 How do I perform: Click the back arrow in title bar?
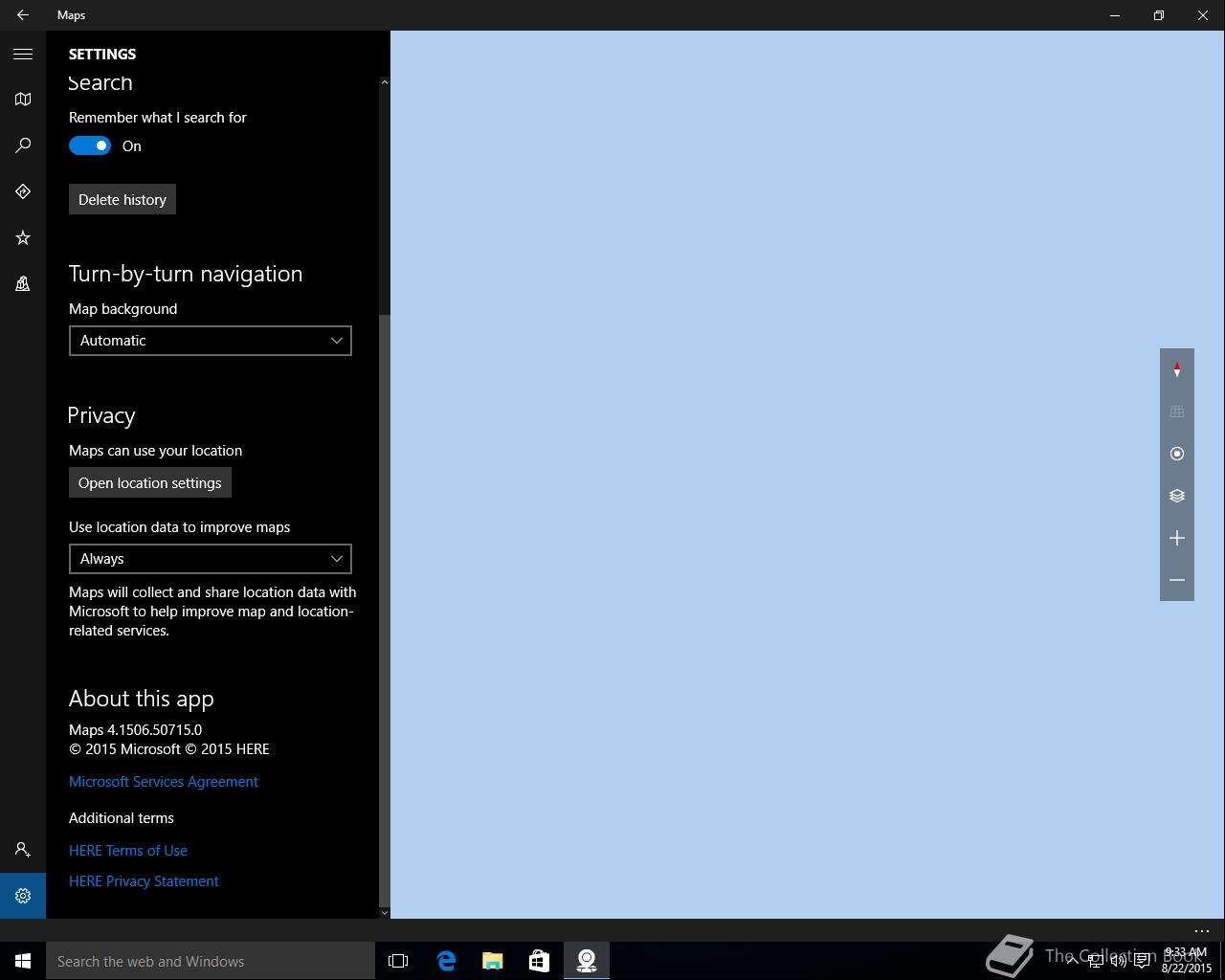pos(23,15)
